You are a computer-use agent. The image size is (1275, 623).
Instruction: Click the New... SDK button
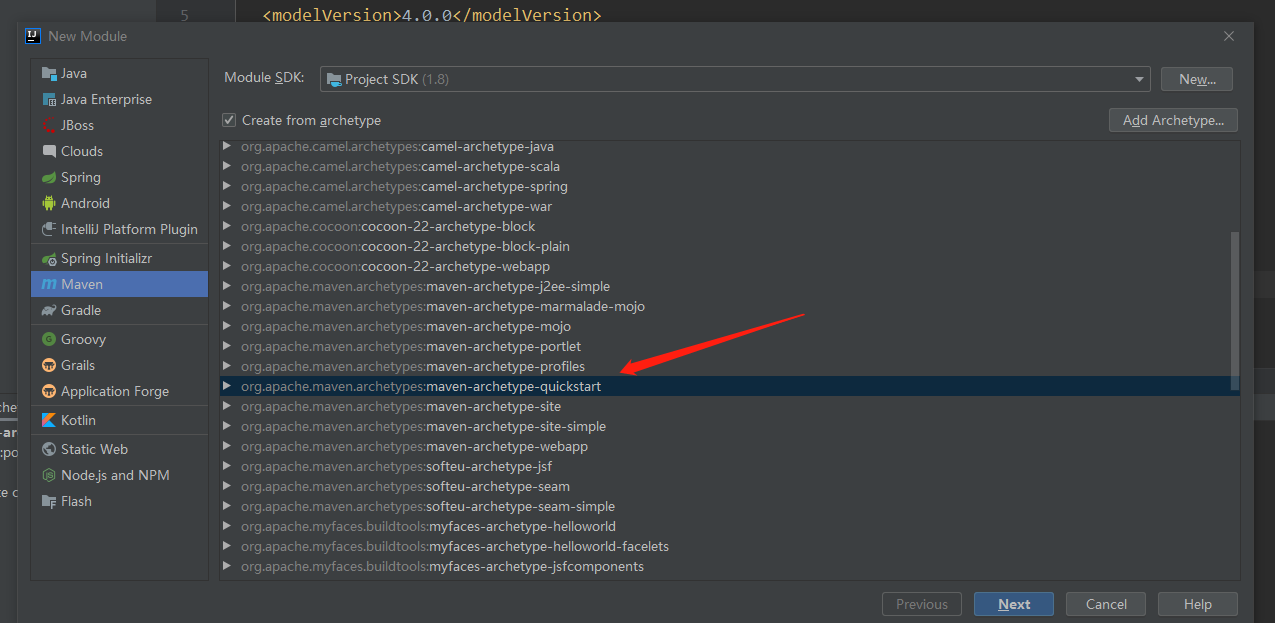click(1197, 79)
